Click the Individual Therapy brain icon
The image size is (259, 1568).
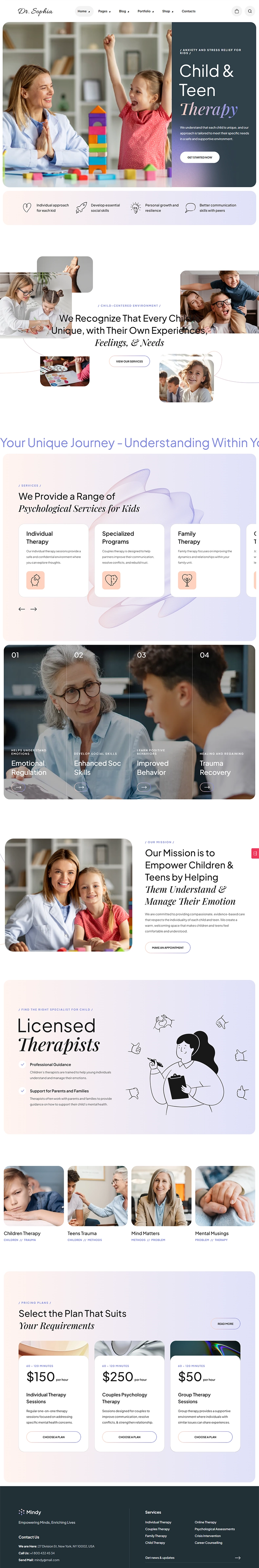coord(35,580)
